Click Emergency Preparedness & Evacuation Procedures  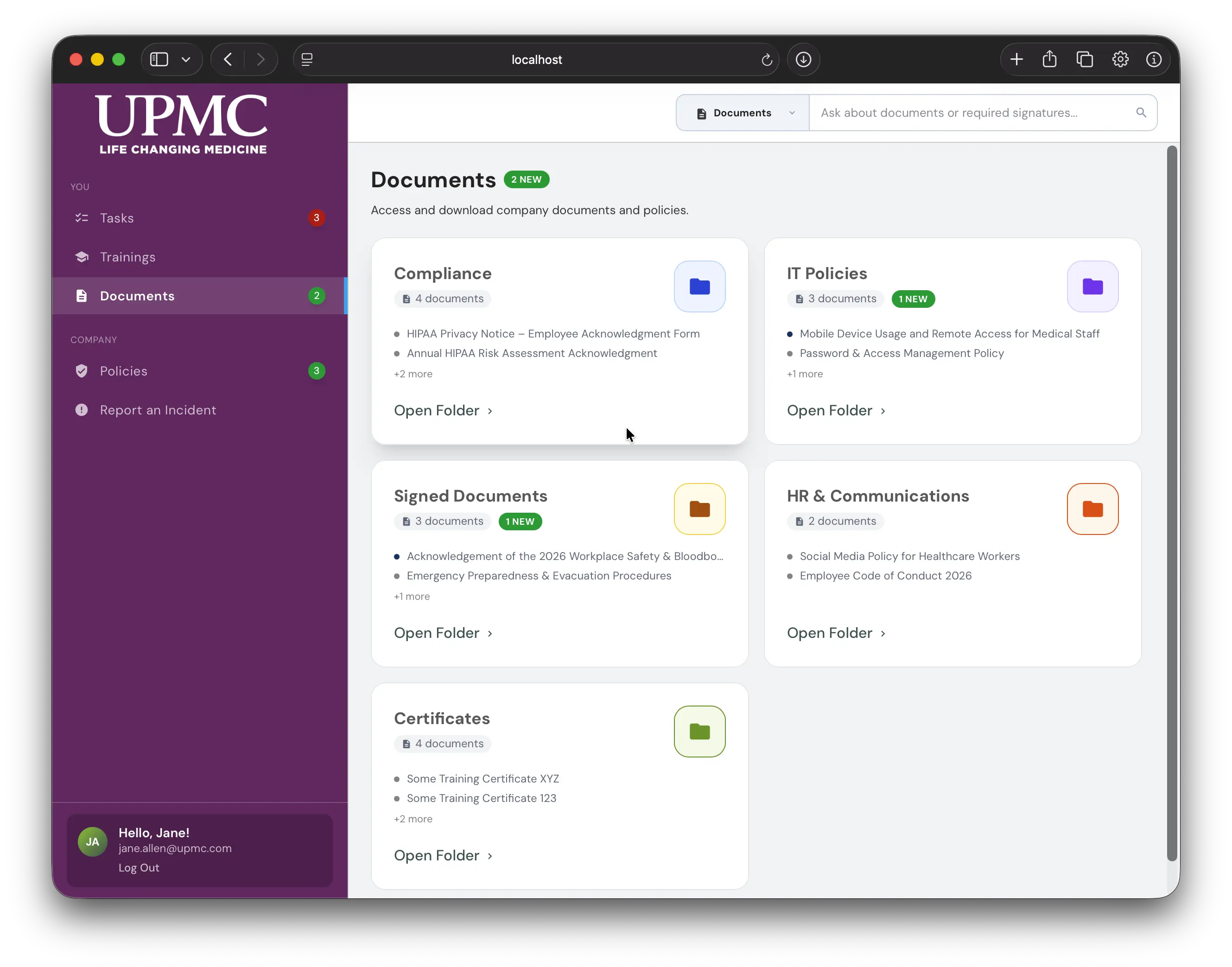(539, 576)
